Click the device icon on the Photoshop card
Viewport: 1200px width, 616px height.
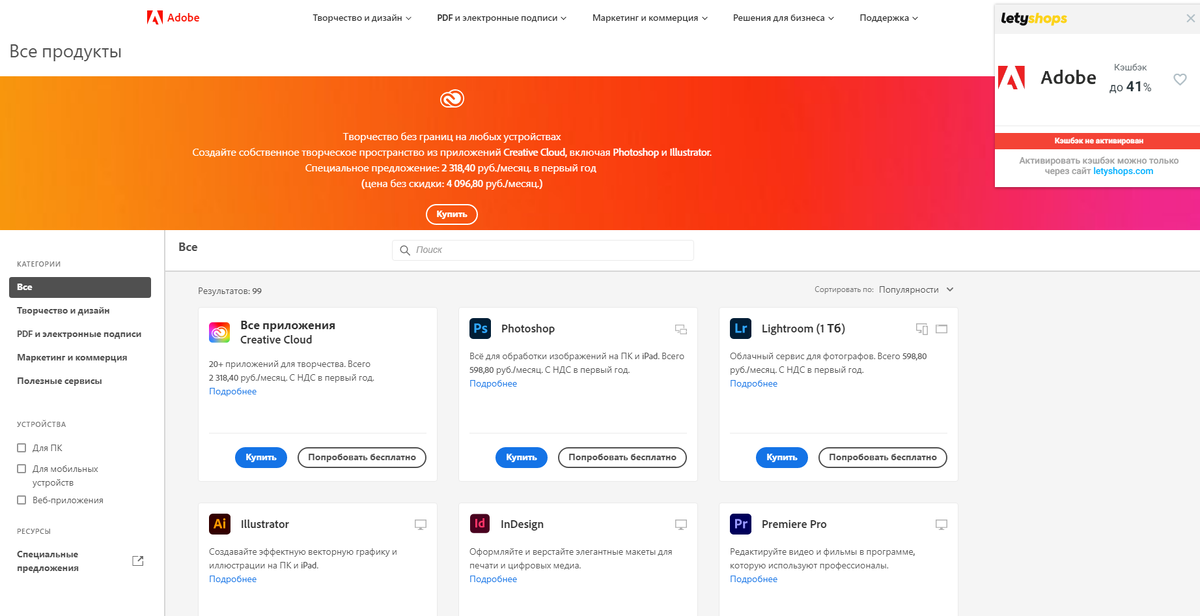pyautogui.click(x=681, y=329)
